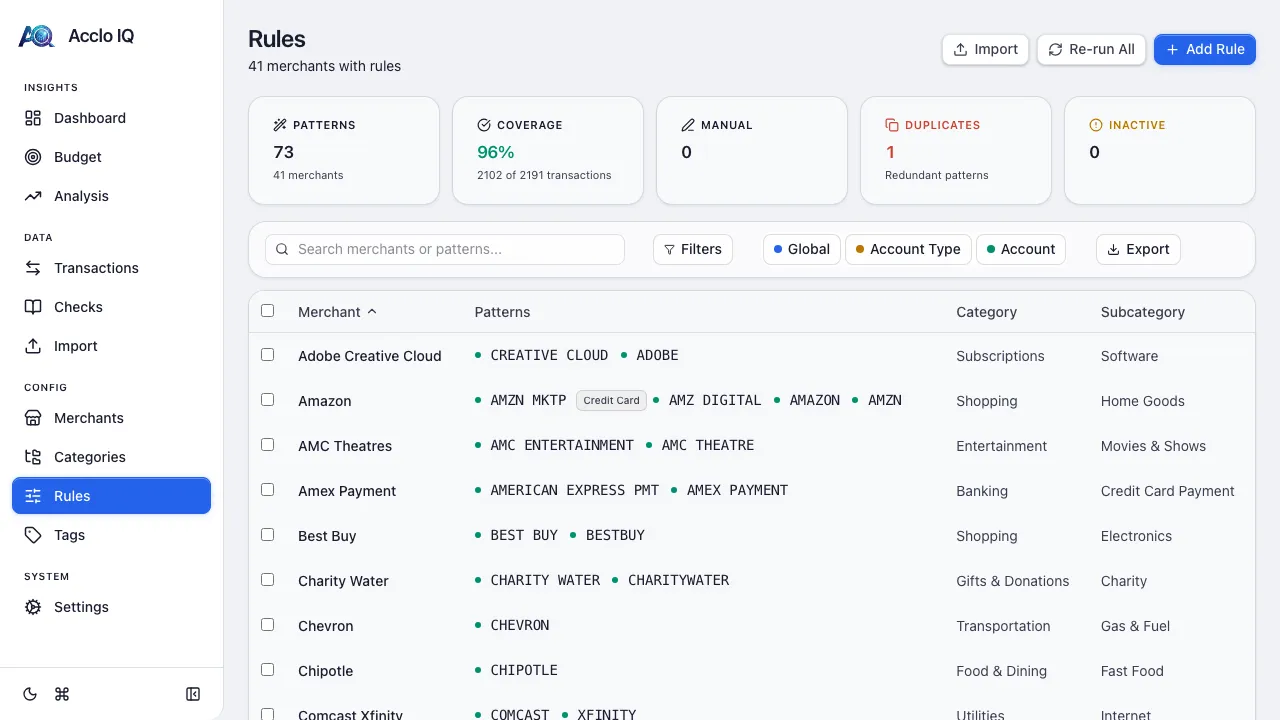Toggle the Global scope filter
This screenshot has width=1280, height=720.
click(802, 249)
